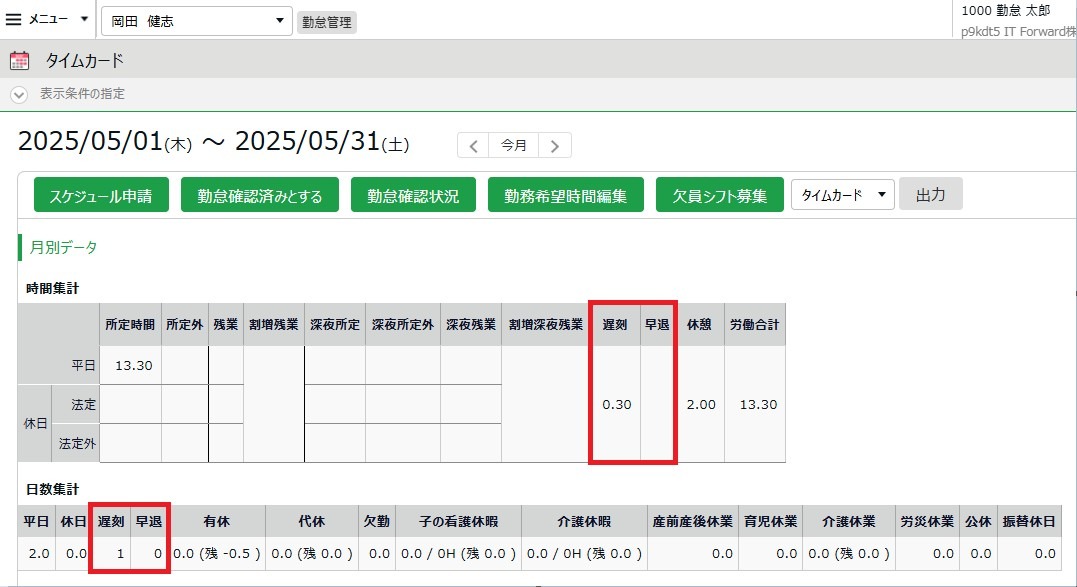The image size is (1077, 587).
Task: Click the 遅刻 time total cell 0.30
Action: click(615, 404)
